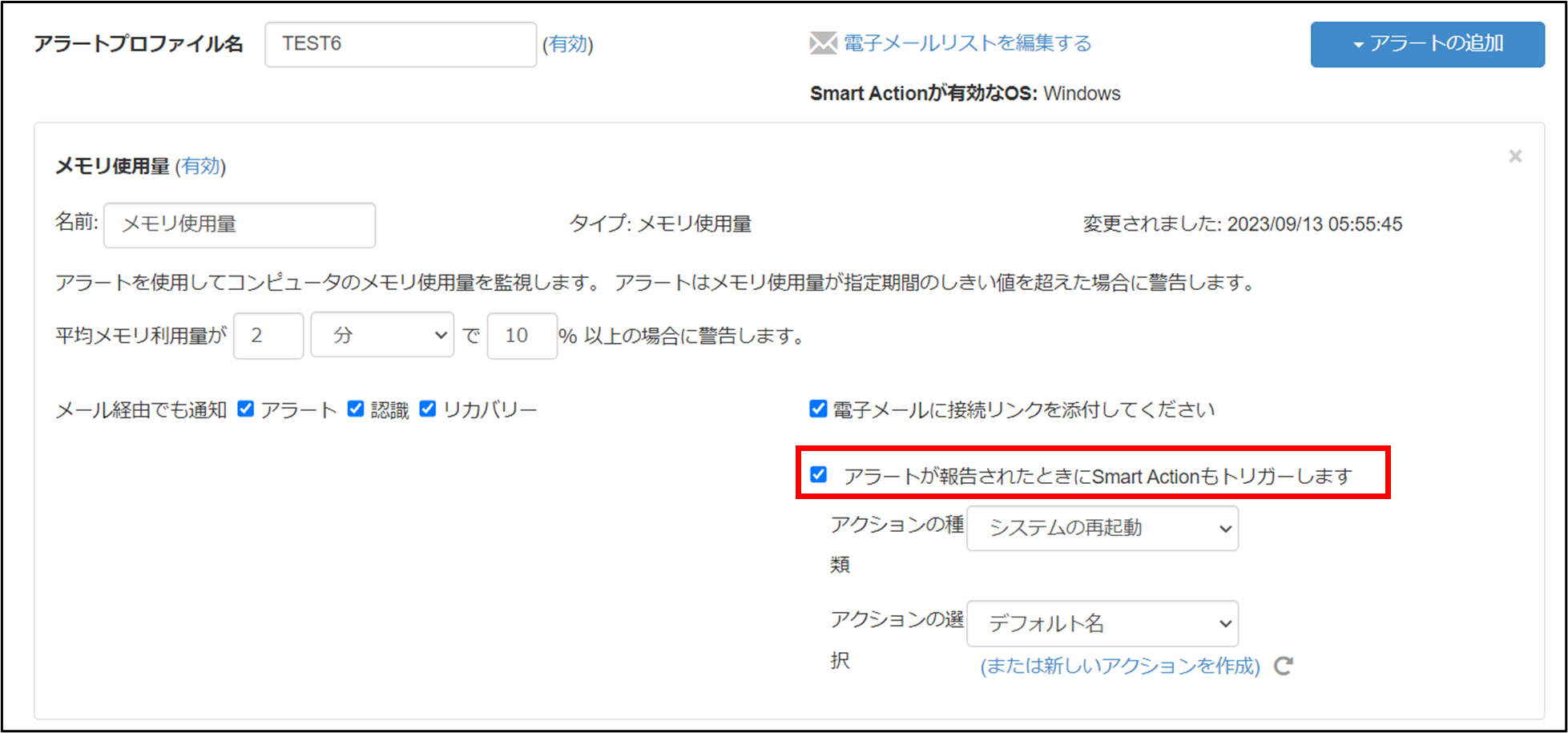This screenshot has width=1568, height=733.
Task: Click the envelope icon beside the email list link
Action: tap(823, 43)
